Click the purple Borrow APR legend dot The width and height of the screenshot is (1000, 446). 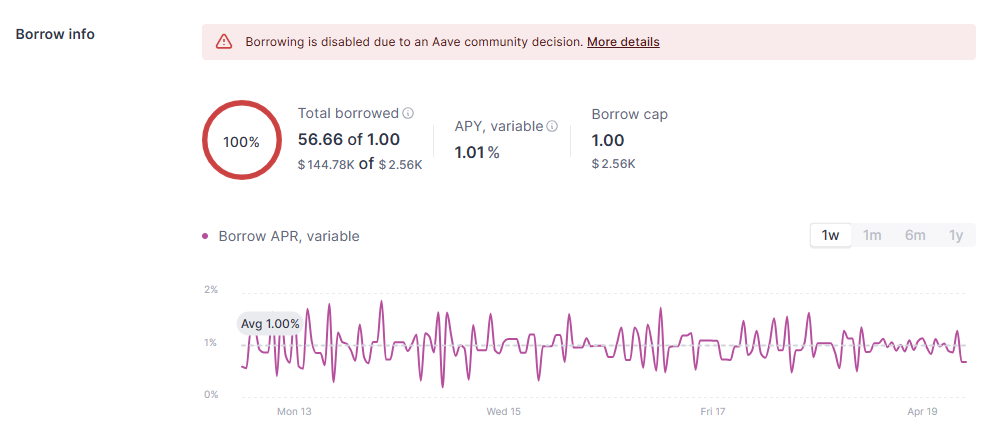[205, 236]
